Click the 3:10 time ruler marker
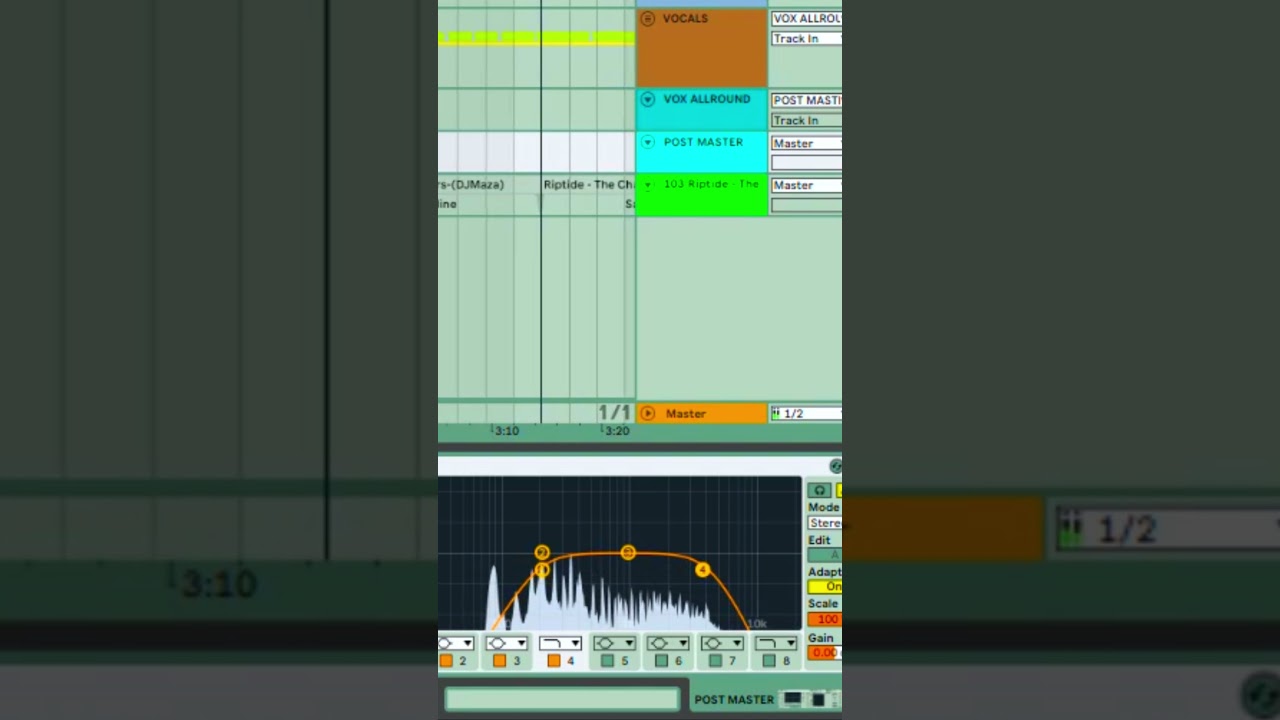 click(506, 431)
